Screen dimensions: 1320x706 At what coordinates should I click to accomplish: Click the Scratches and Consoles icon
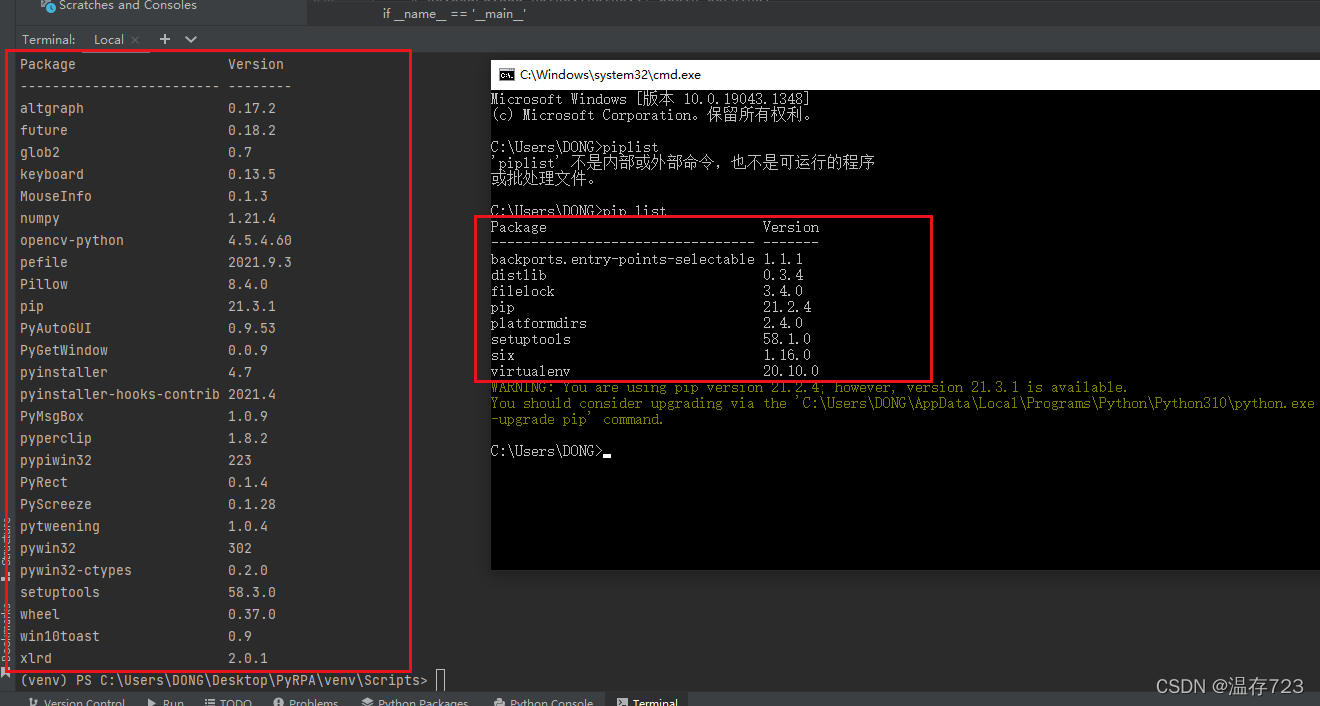pyautogui.click(x=46, y=6)
